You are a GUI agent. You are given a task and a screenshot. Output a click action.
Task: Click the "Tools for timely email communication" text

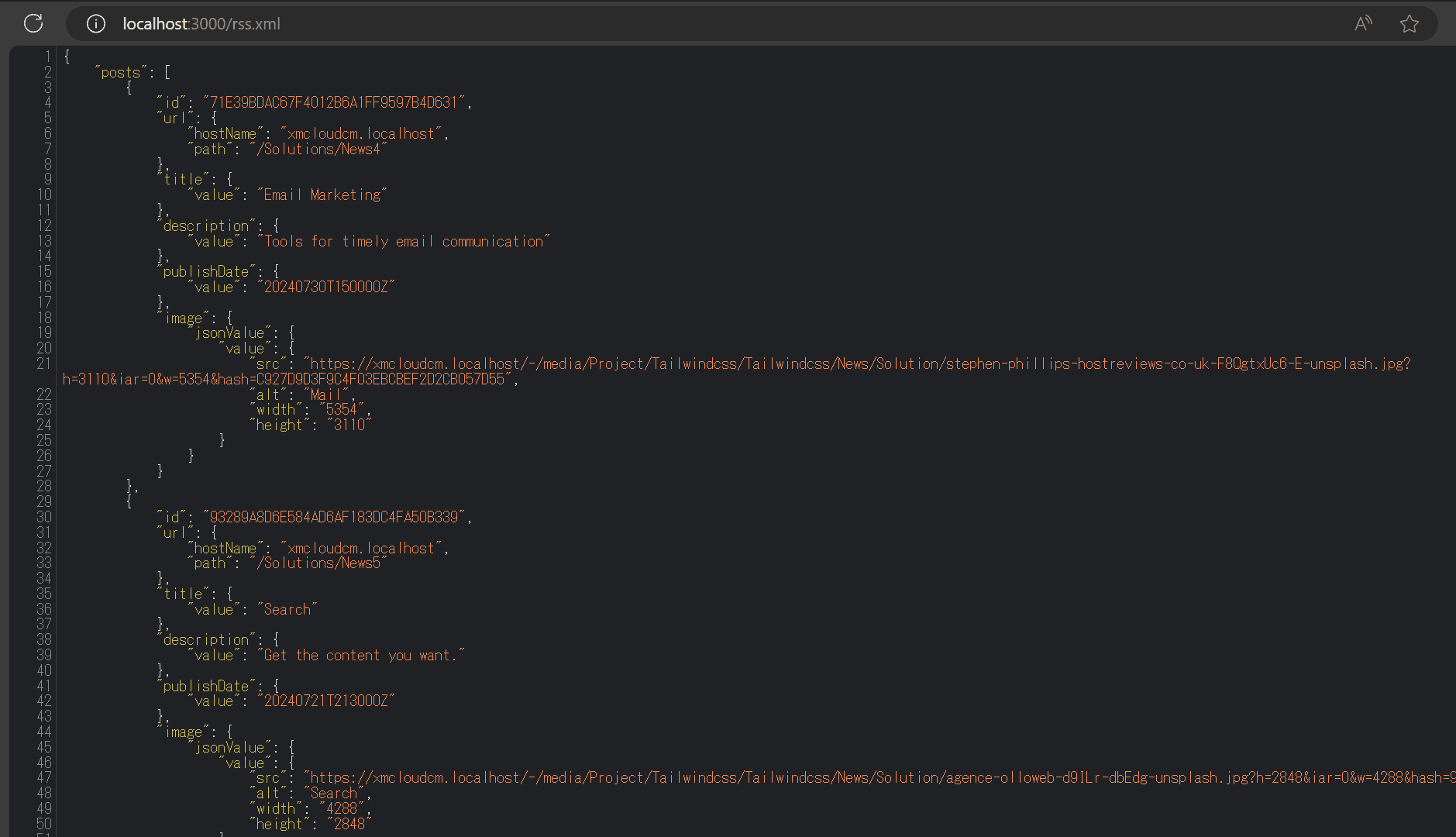coord(404,242)
